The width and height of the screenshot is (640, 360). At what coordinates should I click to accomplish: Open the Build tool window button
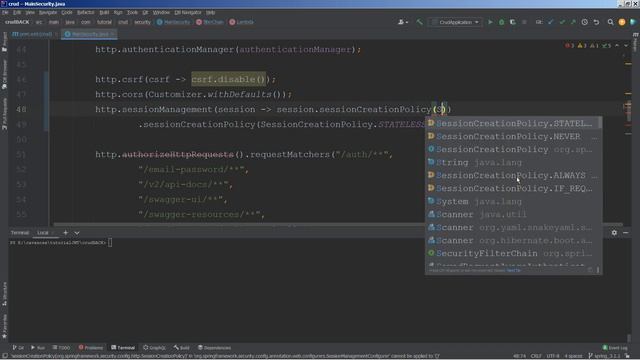click(x=181, y=348)
